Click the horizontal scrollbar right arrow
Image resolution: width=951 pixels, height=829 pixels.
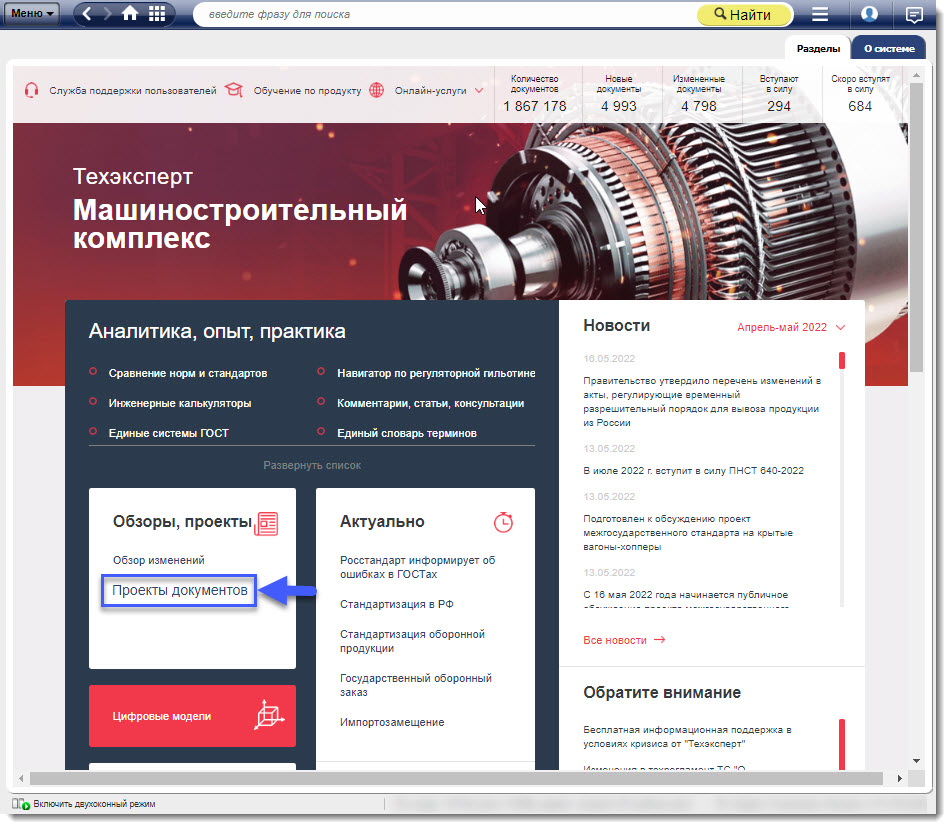899,778
